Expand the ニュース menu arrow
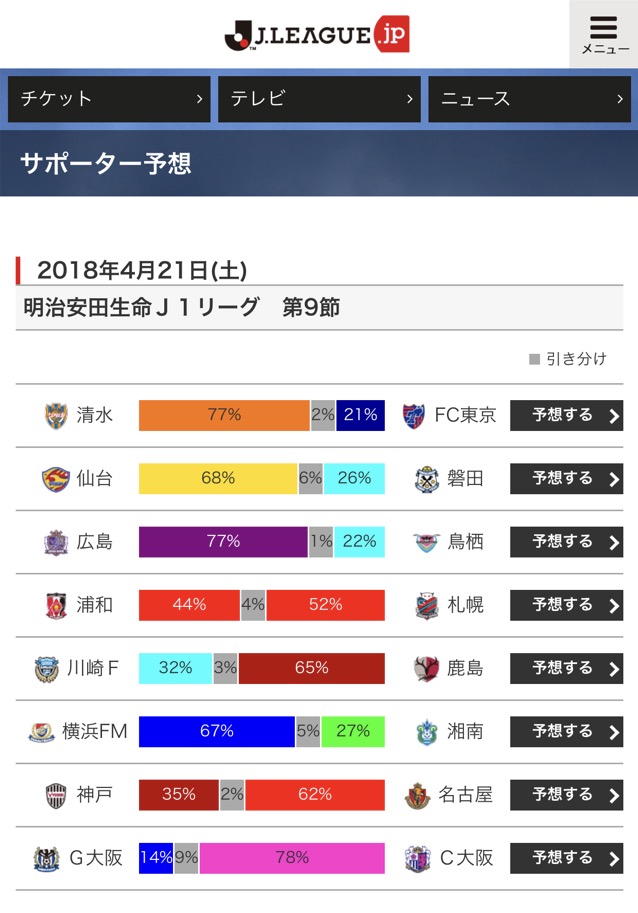 coord(620,99)
